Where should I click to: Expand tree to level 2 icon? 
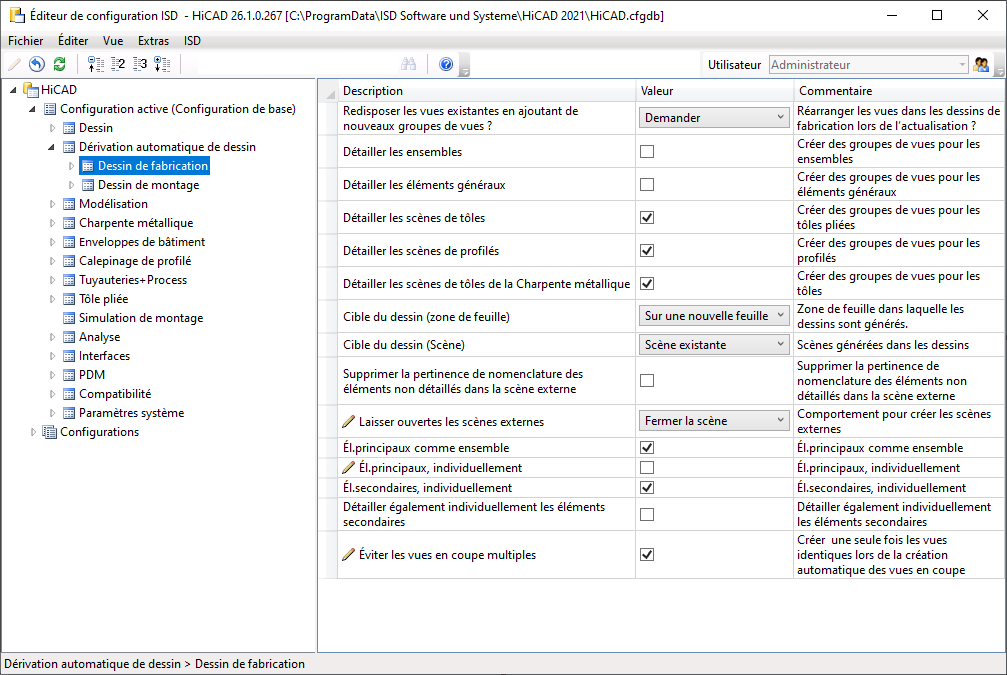pyautogui.click(x=118, y=64)
